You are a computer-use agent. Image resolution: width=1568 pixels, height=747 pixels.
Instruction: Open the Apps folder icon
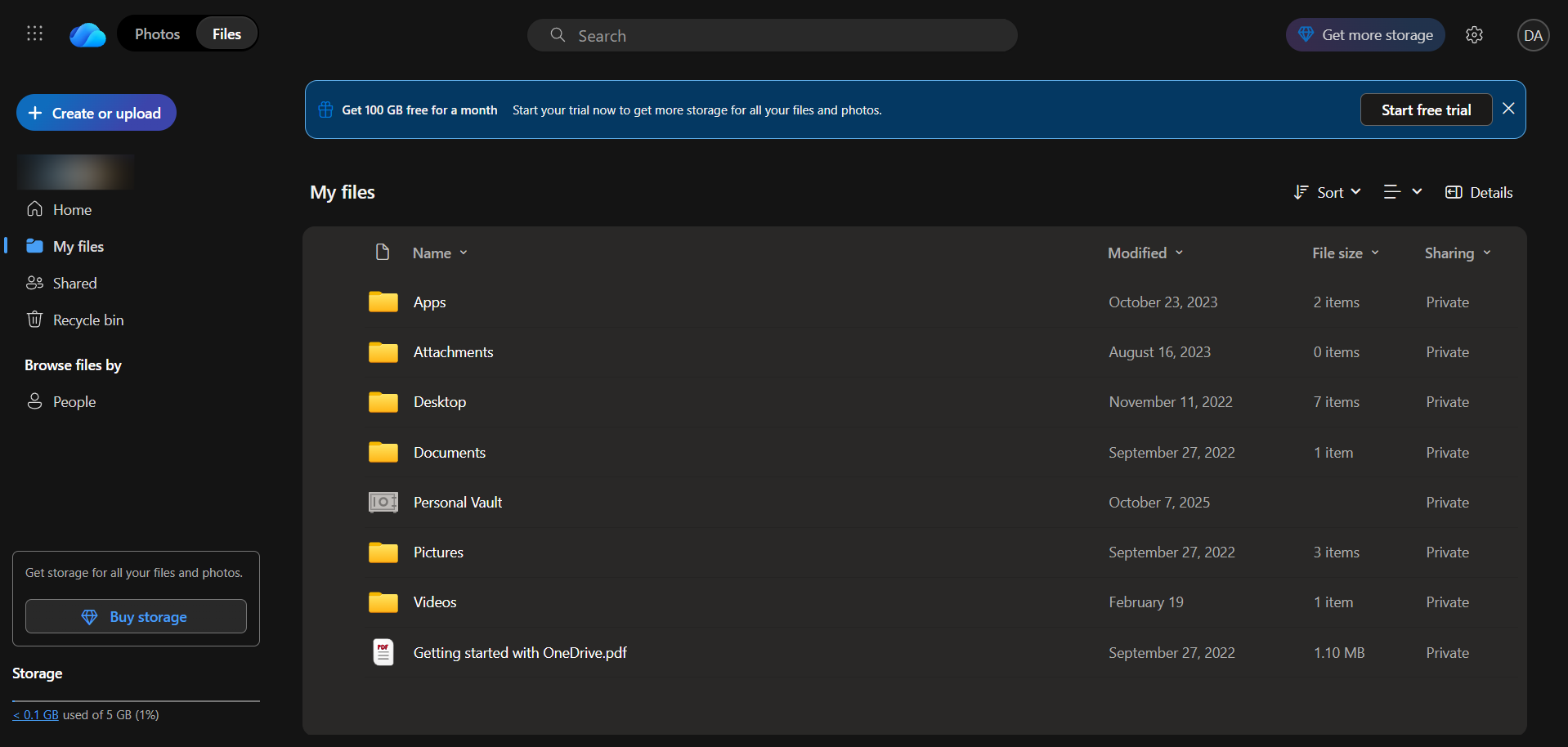[x=383, y=302]
